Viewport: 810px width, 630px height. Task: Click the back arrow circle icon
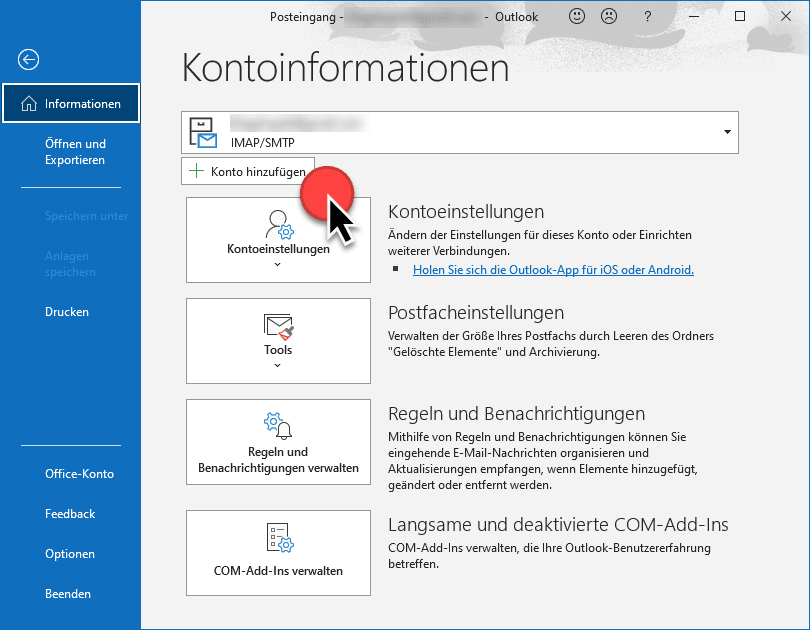[x=28, y=59]
